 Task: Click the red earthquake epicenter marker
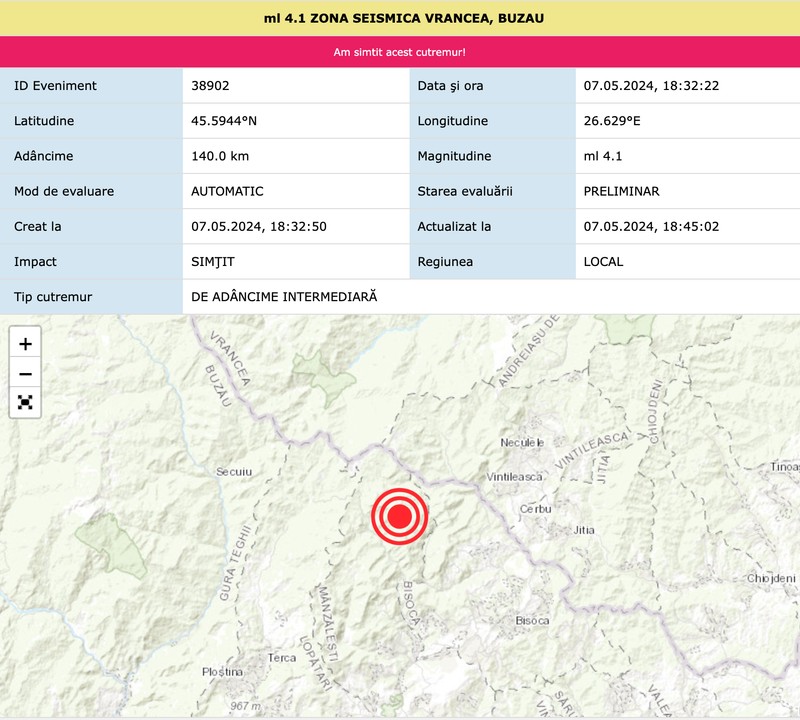click(x=399, y=516)
